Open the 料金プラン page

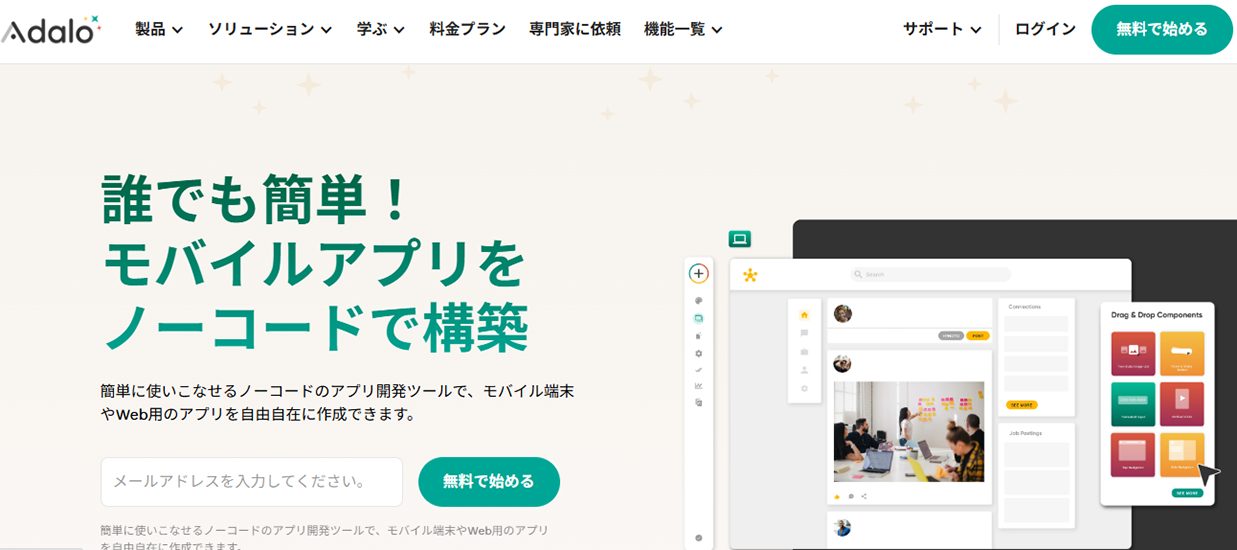467,29
